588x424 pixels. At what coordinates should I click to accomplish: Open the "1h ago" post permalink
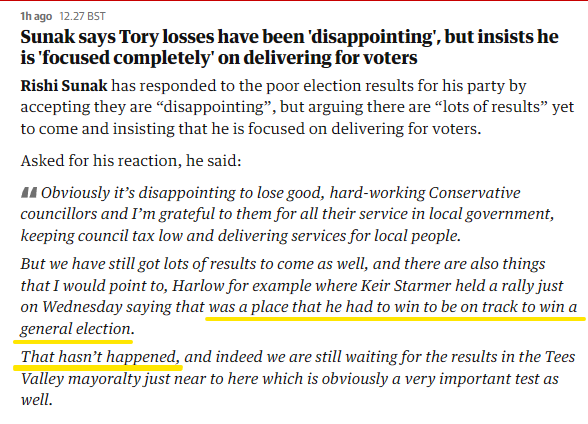(x=36, y=16)
